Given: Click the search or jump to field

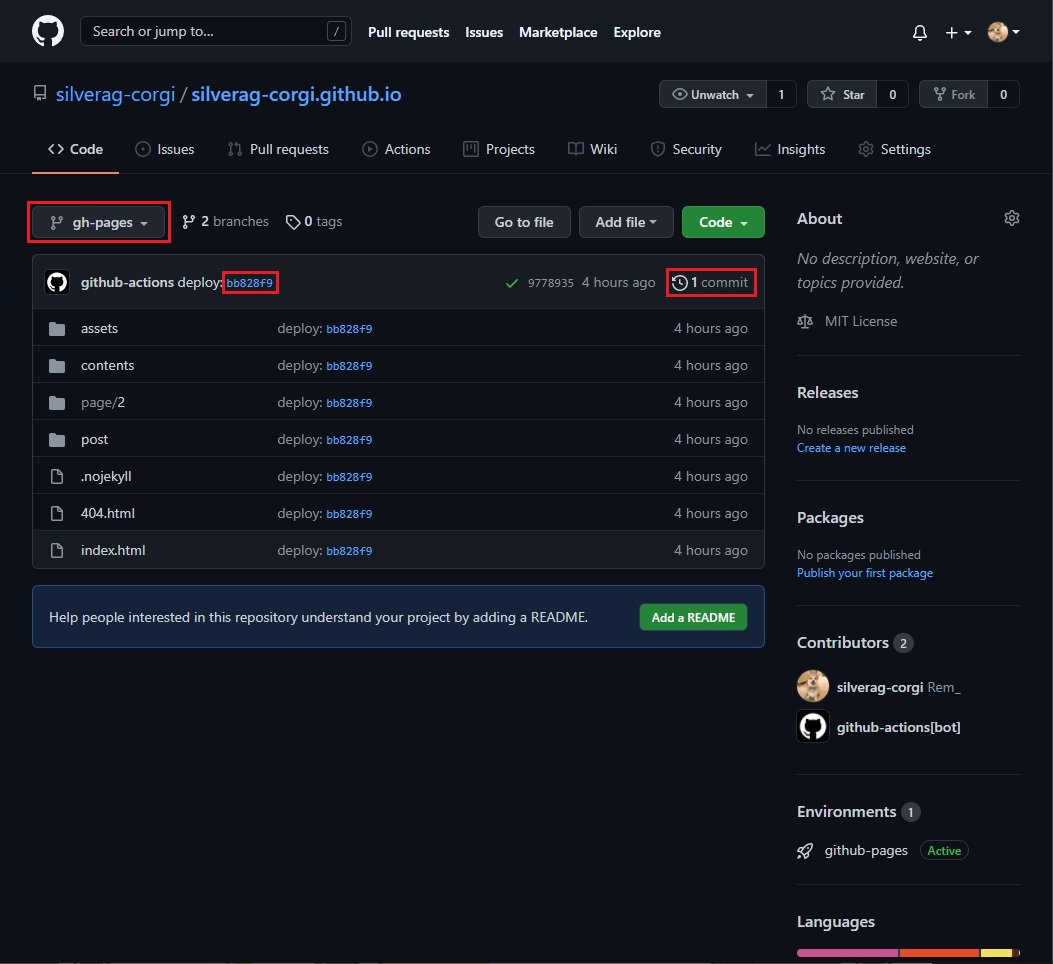Looking at the screenshot, I should pos(216,31).
